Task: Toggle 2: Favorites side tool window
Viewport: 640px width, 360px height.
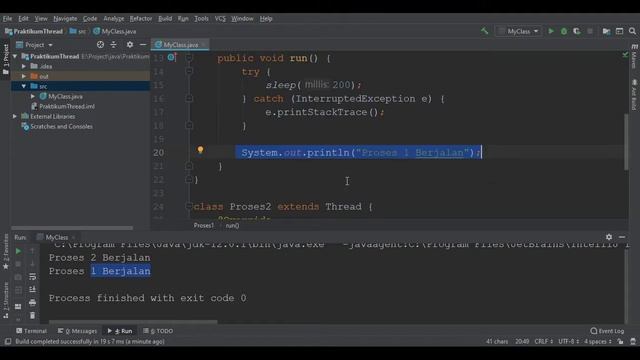Action: tap(6, 252)
